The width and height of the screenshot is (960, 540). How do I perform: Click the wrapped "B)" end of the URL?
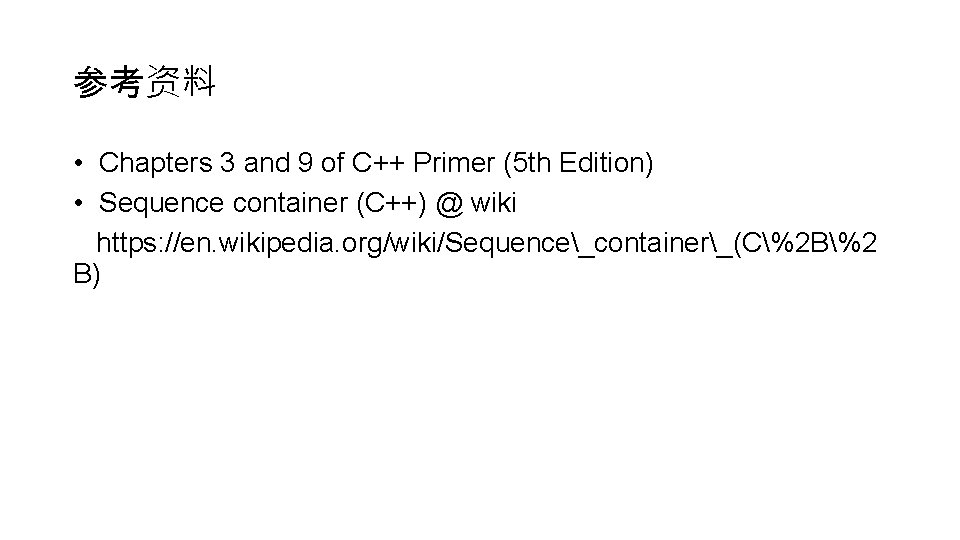coord(87,276)
